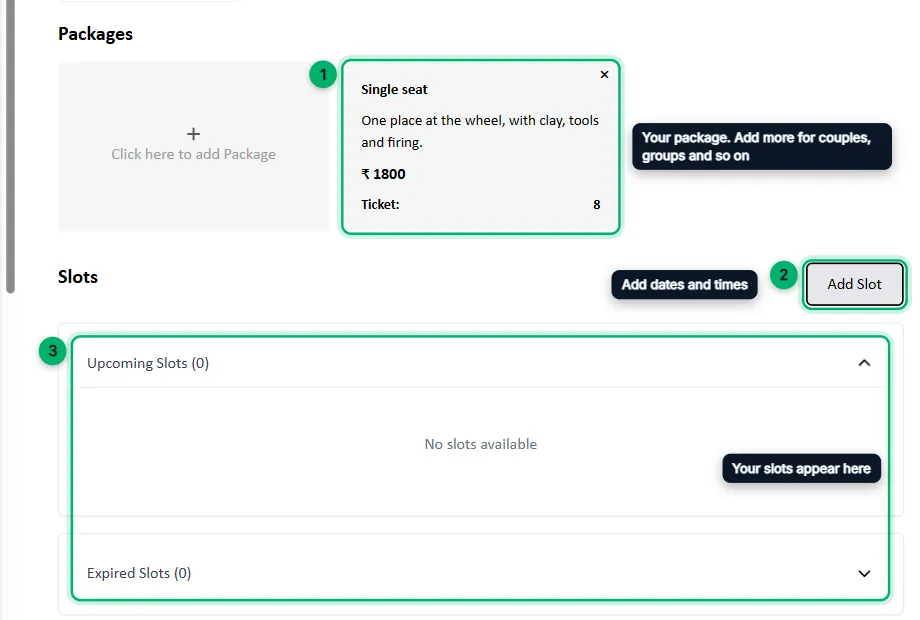Click the 'Your package' tooltip bubble
This screenshot has width=920, height=620.
click(762, 147)
